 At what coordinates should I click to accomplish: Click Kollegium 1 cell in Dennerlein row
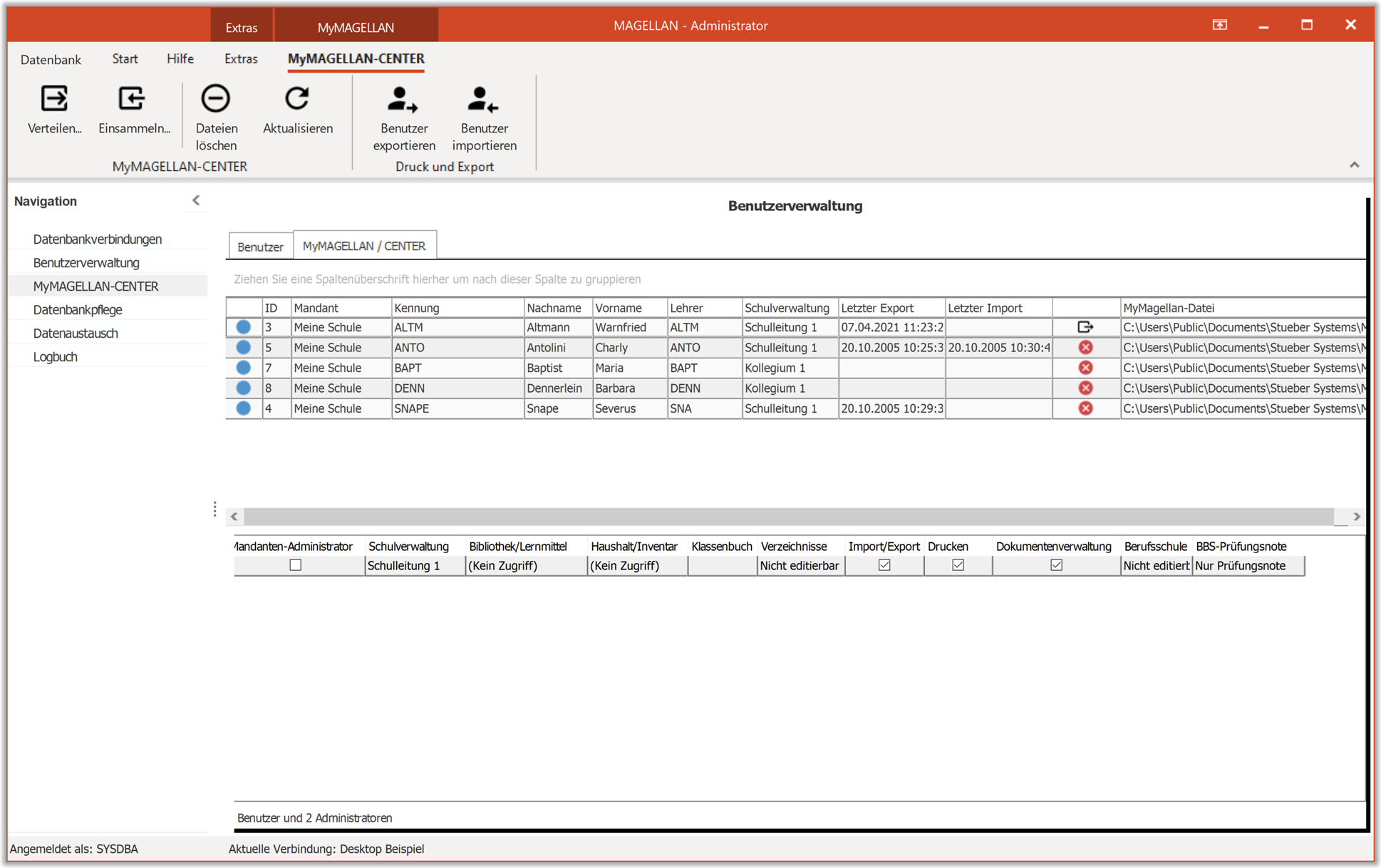pyautogui.click(x=790, y=388)
